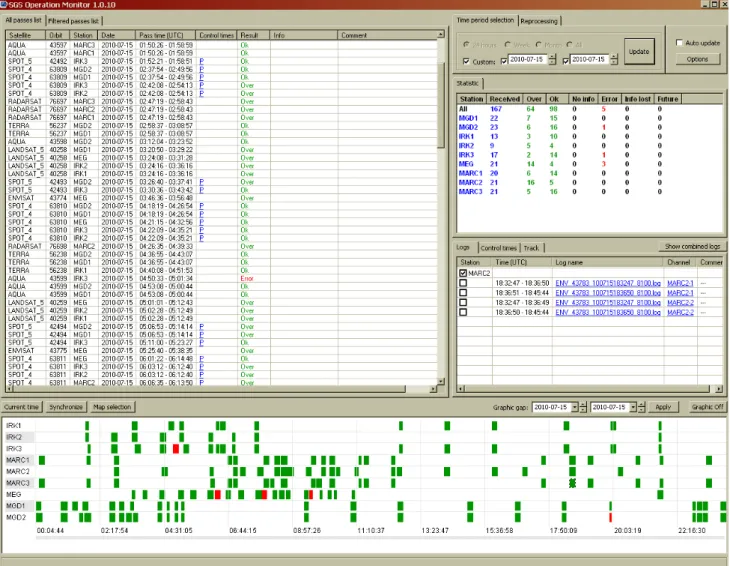Click the passes list vertical scrollbar
Screen dimensions: 730x566
tap(441, 209)
